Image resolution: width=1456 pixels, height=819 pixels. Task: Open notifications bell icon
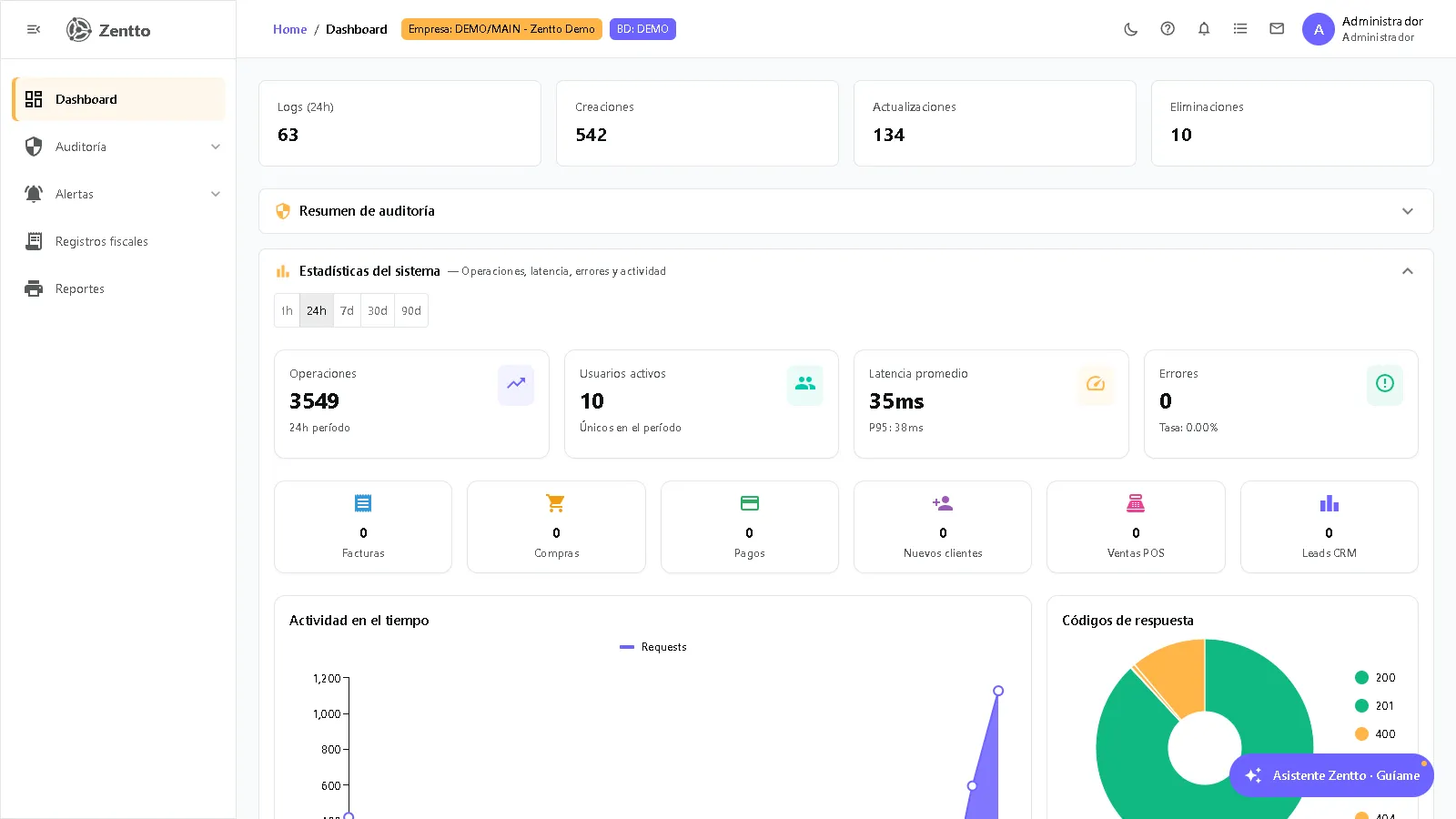pyautogui.click(x=1204, y=29)
